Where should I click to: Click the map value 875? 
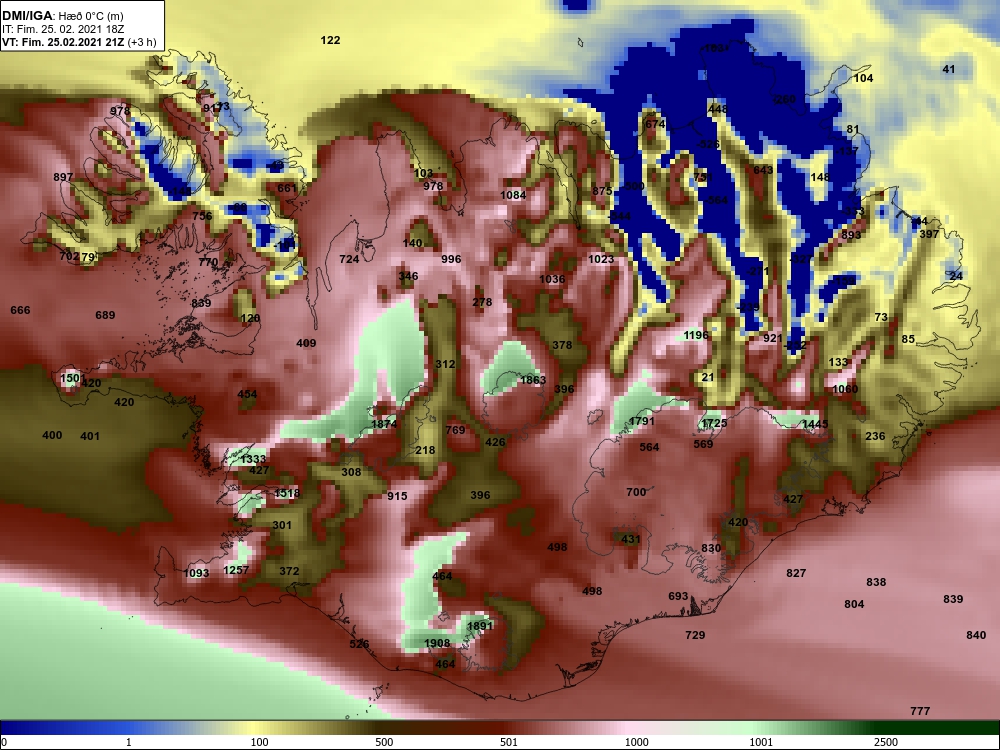[x=603, y=190]
